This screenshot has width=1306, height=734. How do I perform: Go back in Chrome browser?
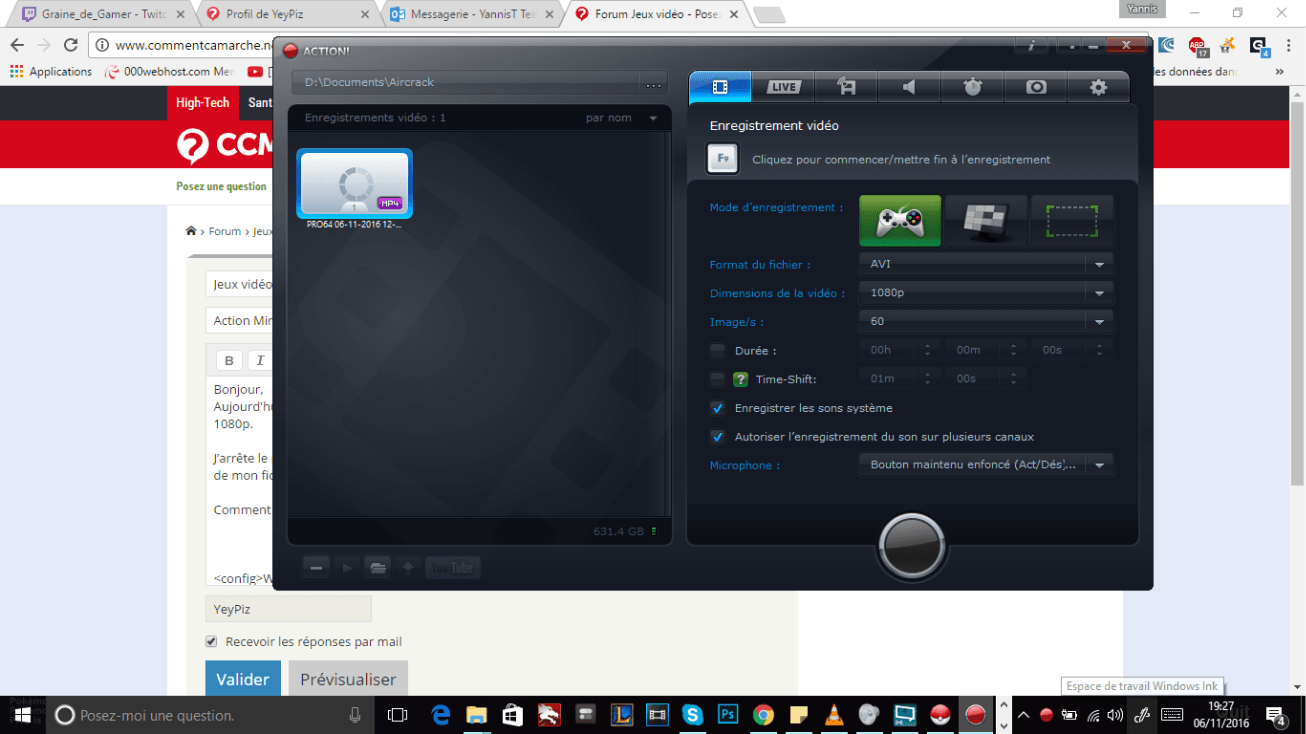(x=17, y=45)
